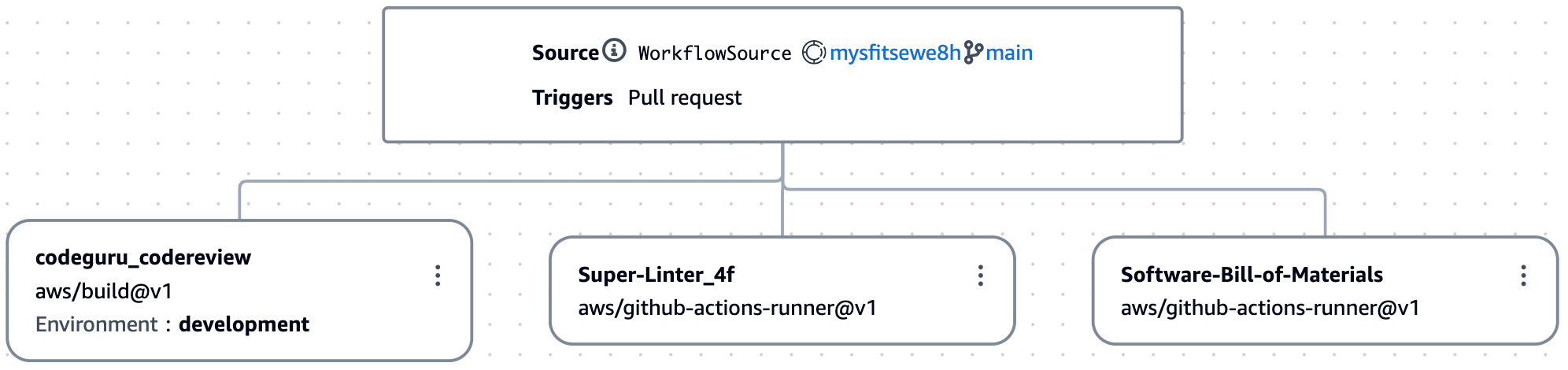Click aws/github-actions-runner@v1 under Super-Linter_4f
This screenshot has width=1568, height=370.
click(x=727, y=308)
